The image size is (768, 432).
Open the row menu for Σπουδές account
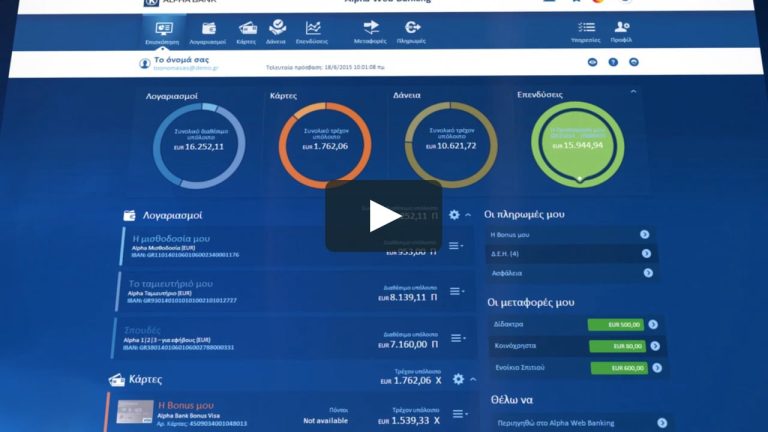click(458, 338)
